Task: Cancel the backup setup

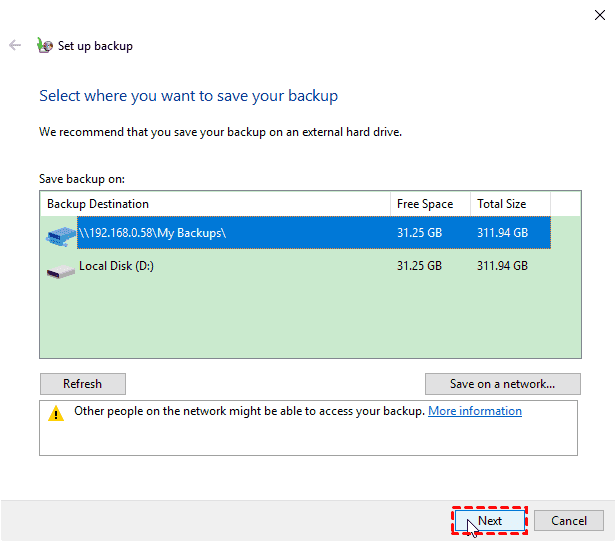Action: click(569, 521)
